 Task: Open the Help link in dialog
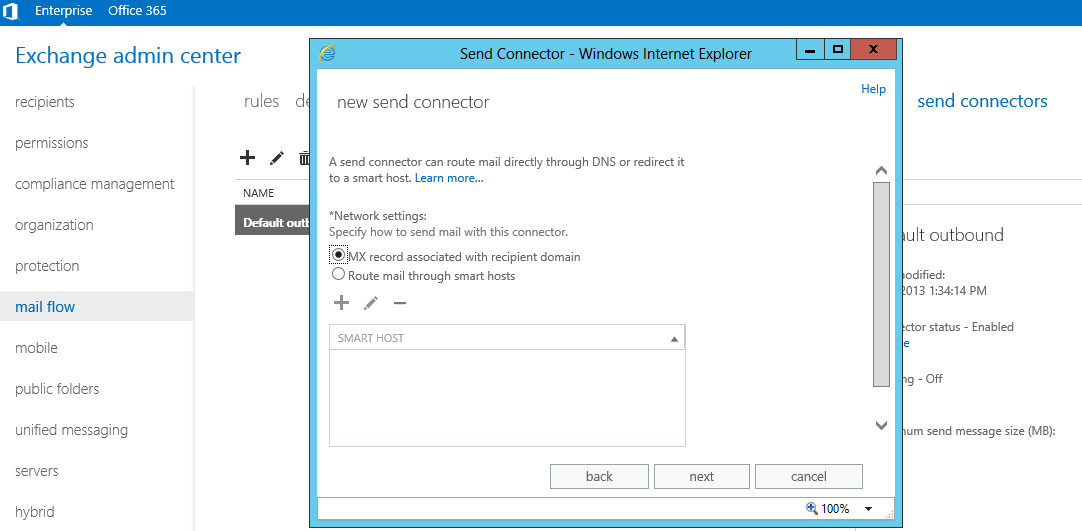point(873,89)
